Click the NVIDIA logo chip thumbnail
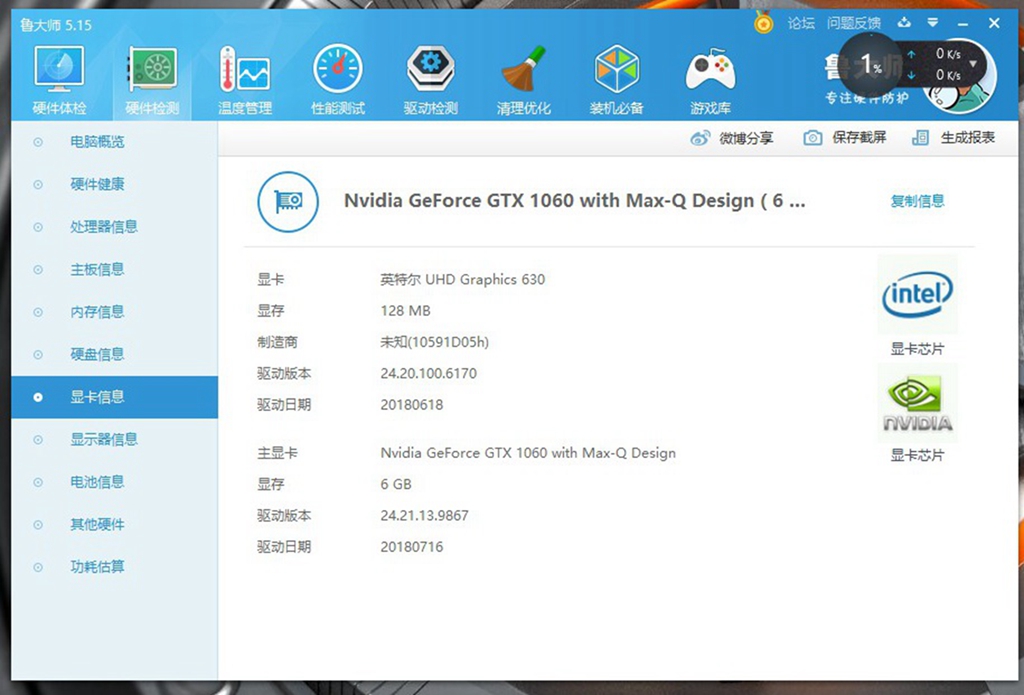This screenshot has width=1024, height=695. click(917, 402)
